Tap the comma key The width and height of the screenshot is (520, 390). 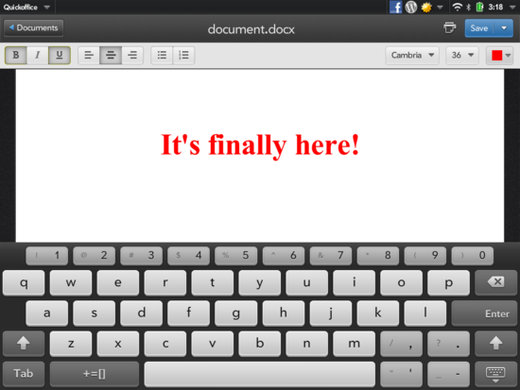pyautogui.click(x=401, y=343)
